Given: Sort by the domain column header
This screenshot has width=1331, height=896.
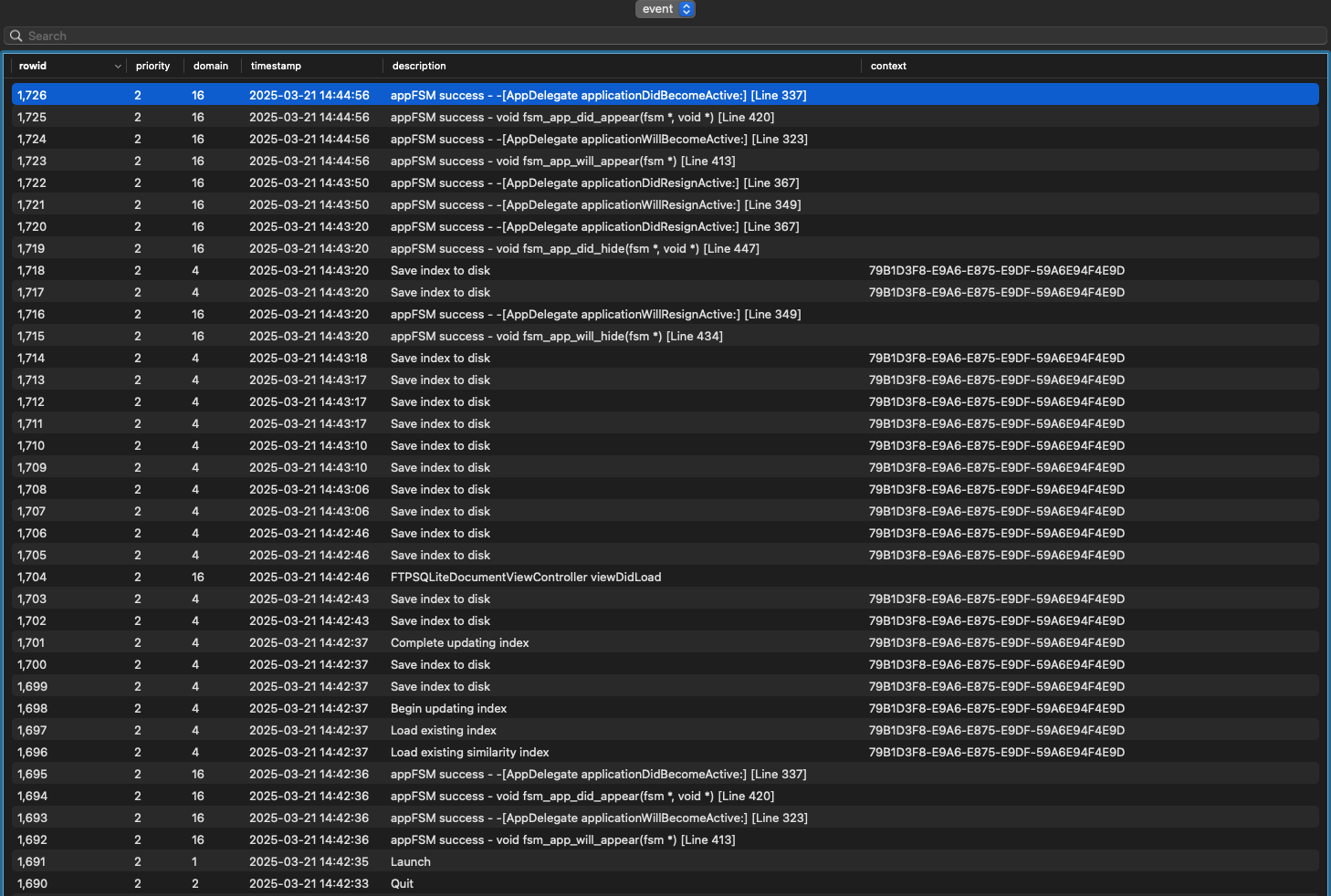Looking at the screenshot, I should click(x=211, y=67).
